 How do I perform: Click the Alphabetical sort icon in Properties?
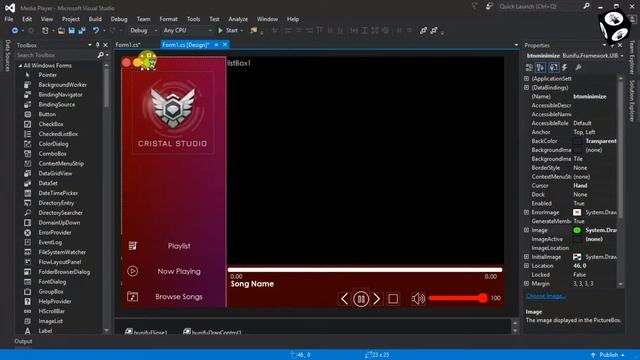click(x=540, y=68)
